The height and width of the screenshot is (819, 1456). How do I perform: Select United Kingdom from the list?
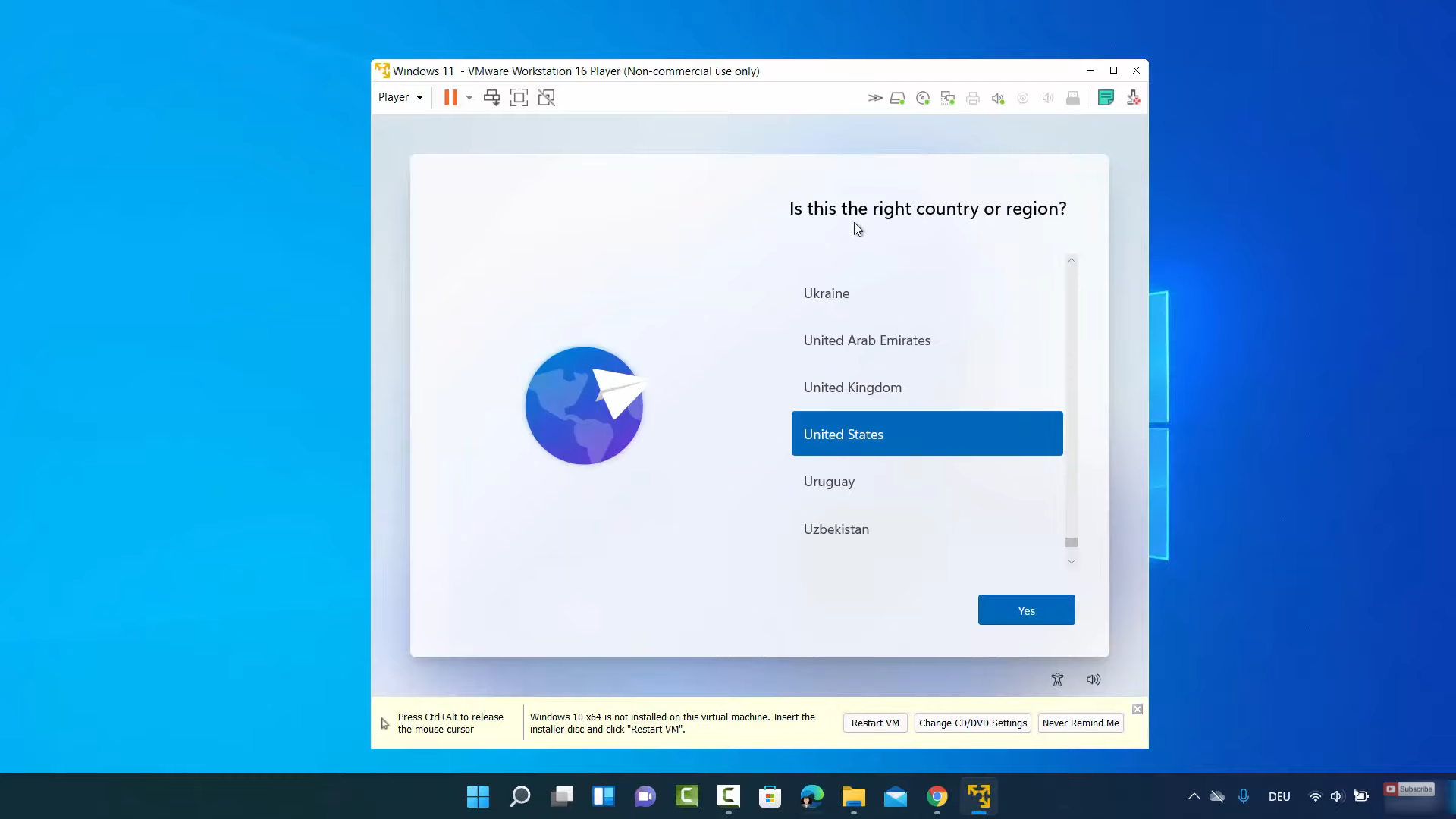[x=852, y=388]
